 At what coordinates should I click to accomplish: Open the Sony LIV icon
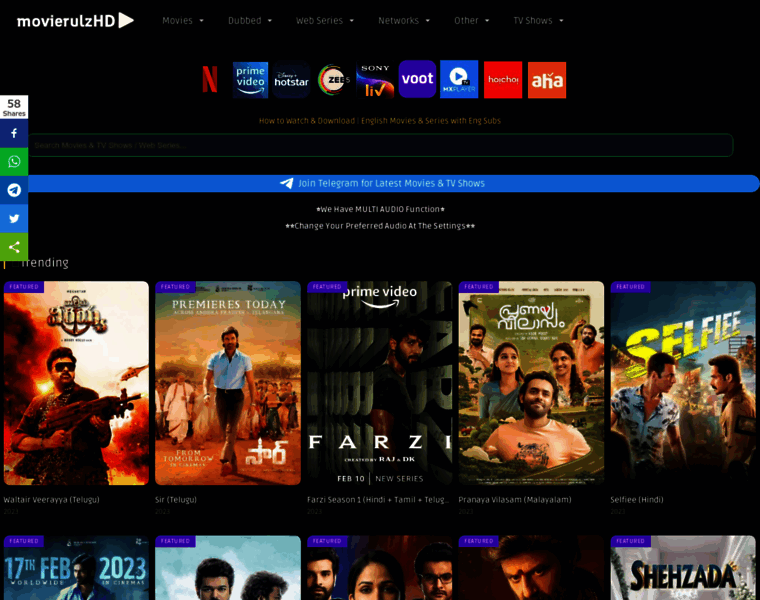(375, 79)
